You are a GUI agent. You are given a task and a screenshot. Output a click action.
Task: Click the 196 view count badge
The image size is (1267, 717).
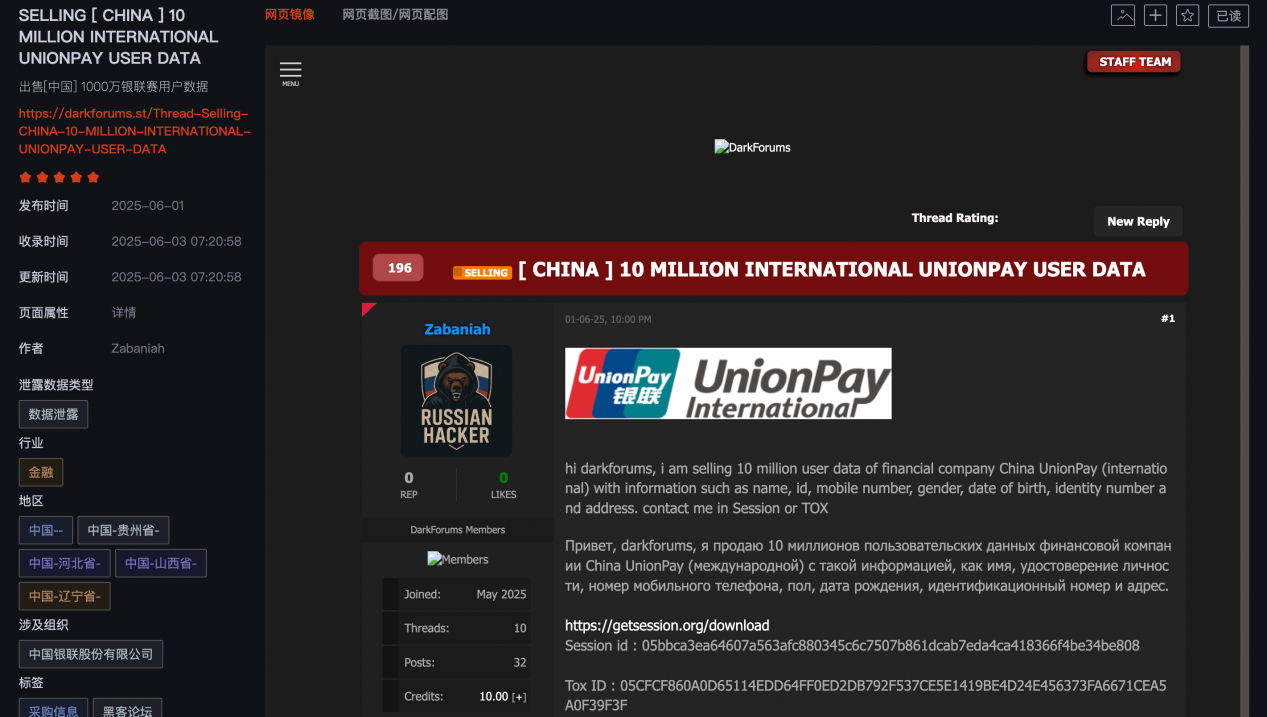point(399,268)
